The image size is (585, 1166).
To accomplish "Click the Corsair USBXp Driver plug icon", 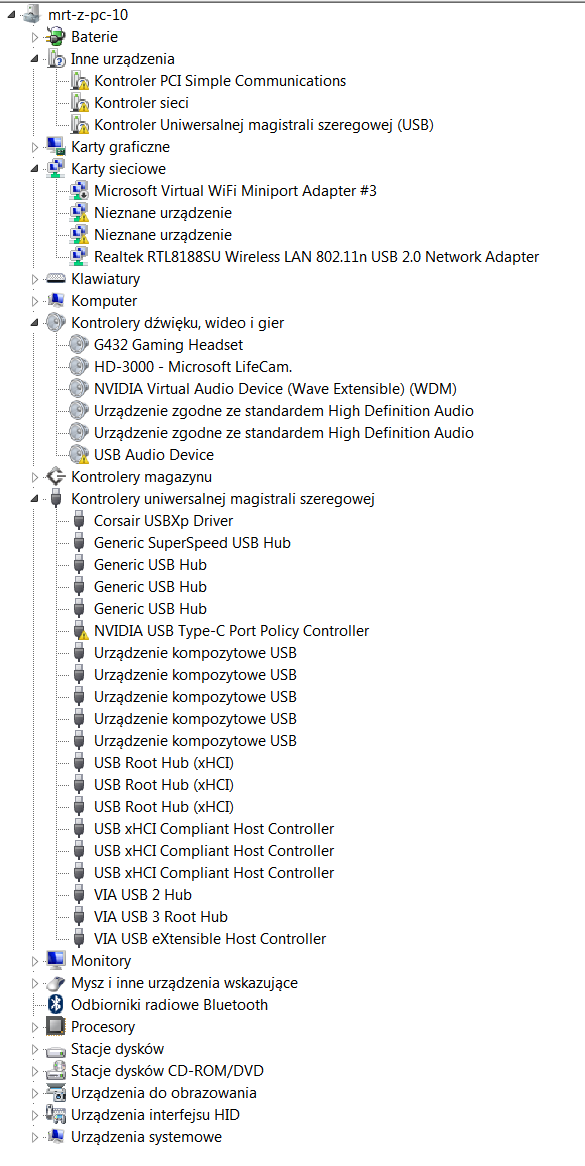I will (79, 521).
